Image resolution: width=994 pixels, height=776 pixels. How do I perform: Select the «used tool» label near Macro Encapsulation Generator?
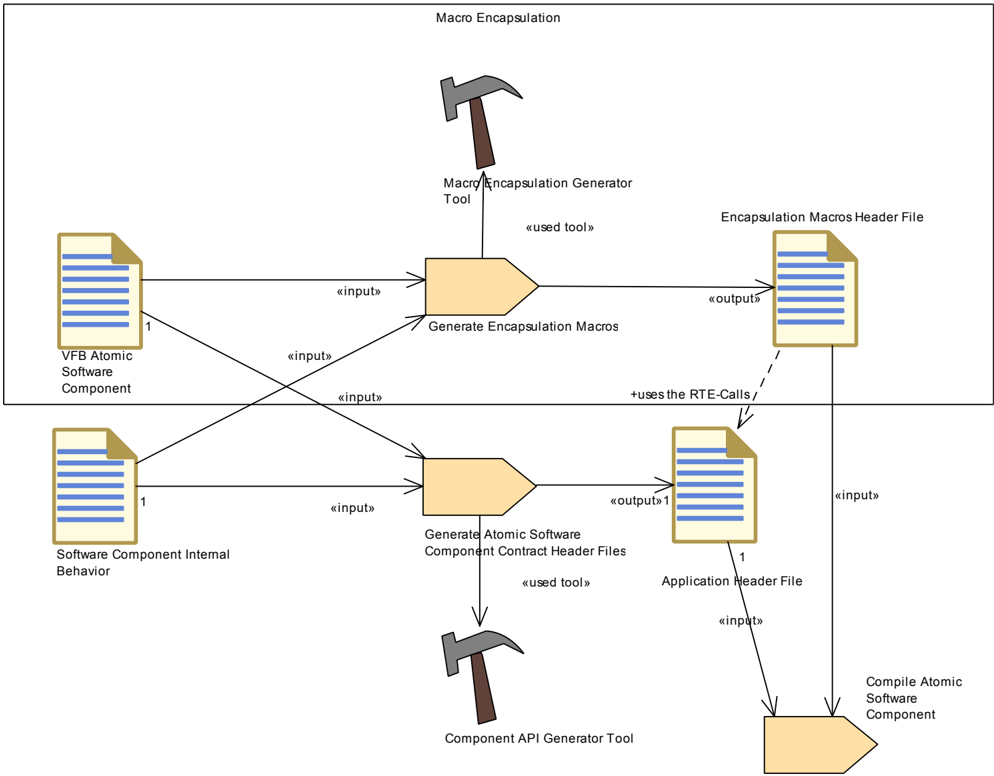tap(560, 227)
